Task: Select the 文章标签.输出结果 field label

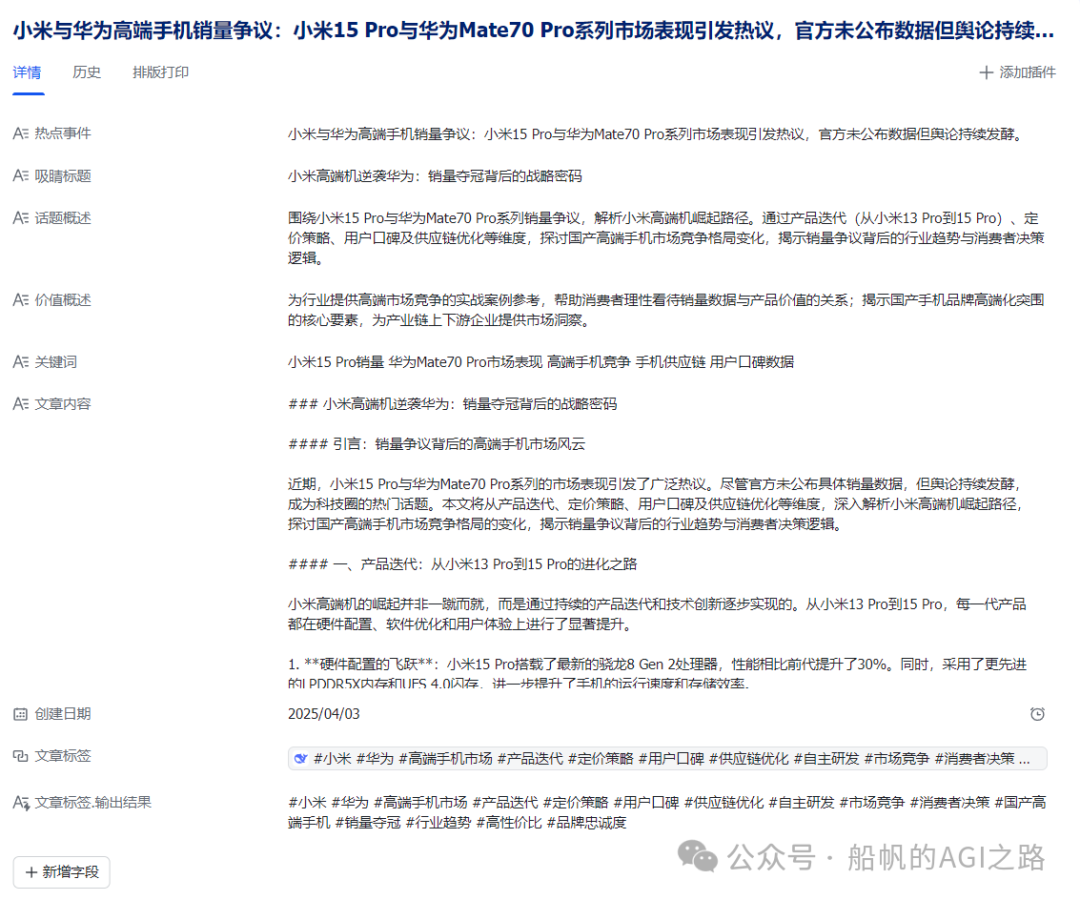Action: pyautogui.click(x=93, y=803)
